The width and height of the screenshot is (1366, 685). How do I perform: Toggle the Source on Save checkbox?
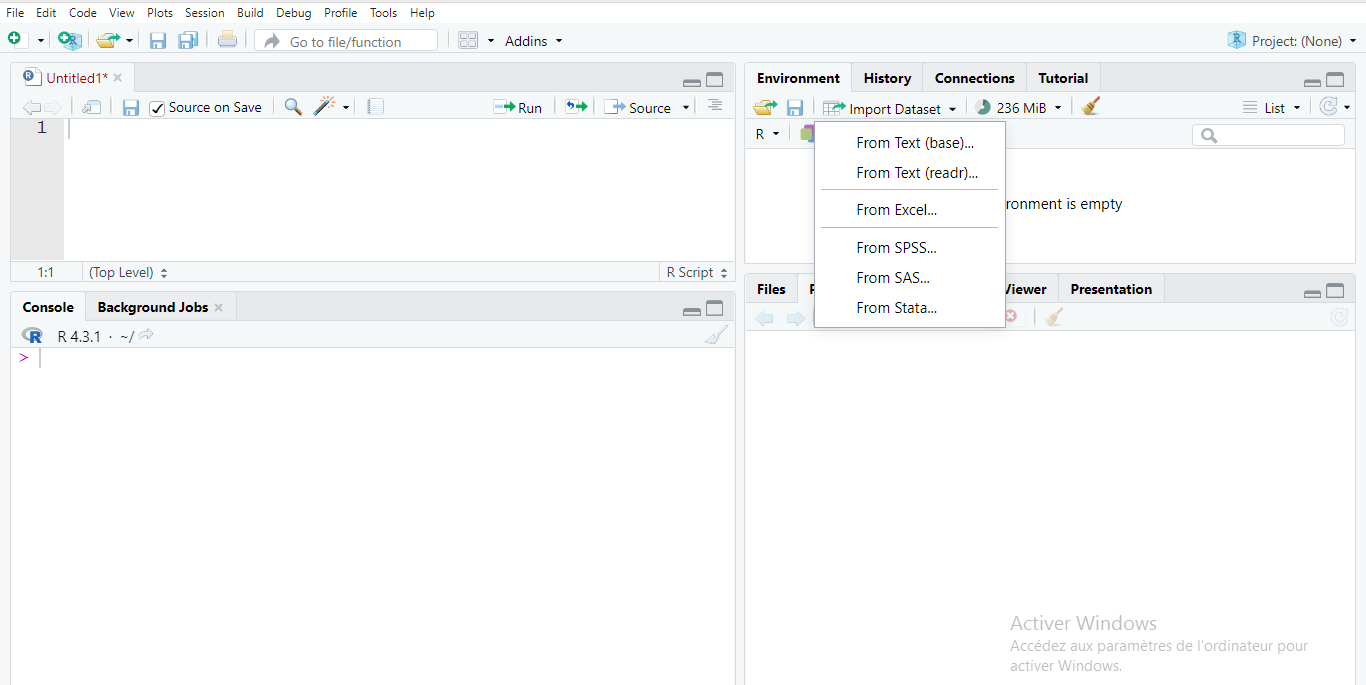(157, 108)
